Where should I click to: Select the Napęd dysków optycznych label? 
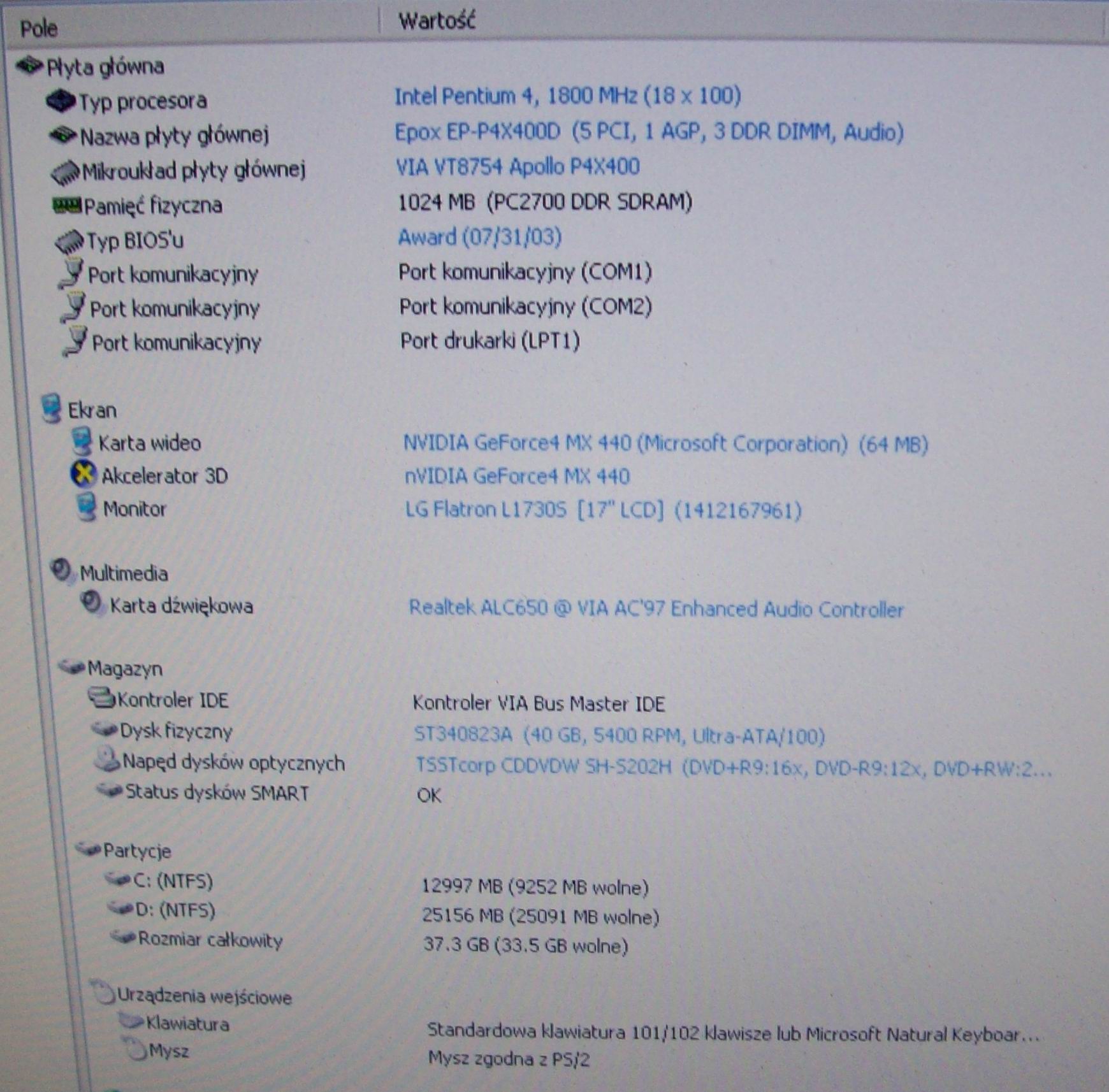(234, 763)
